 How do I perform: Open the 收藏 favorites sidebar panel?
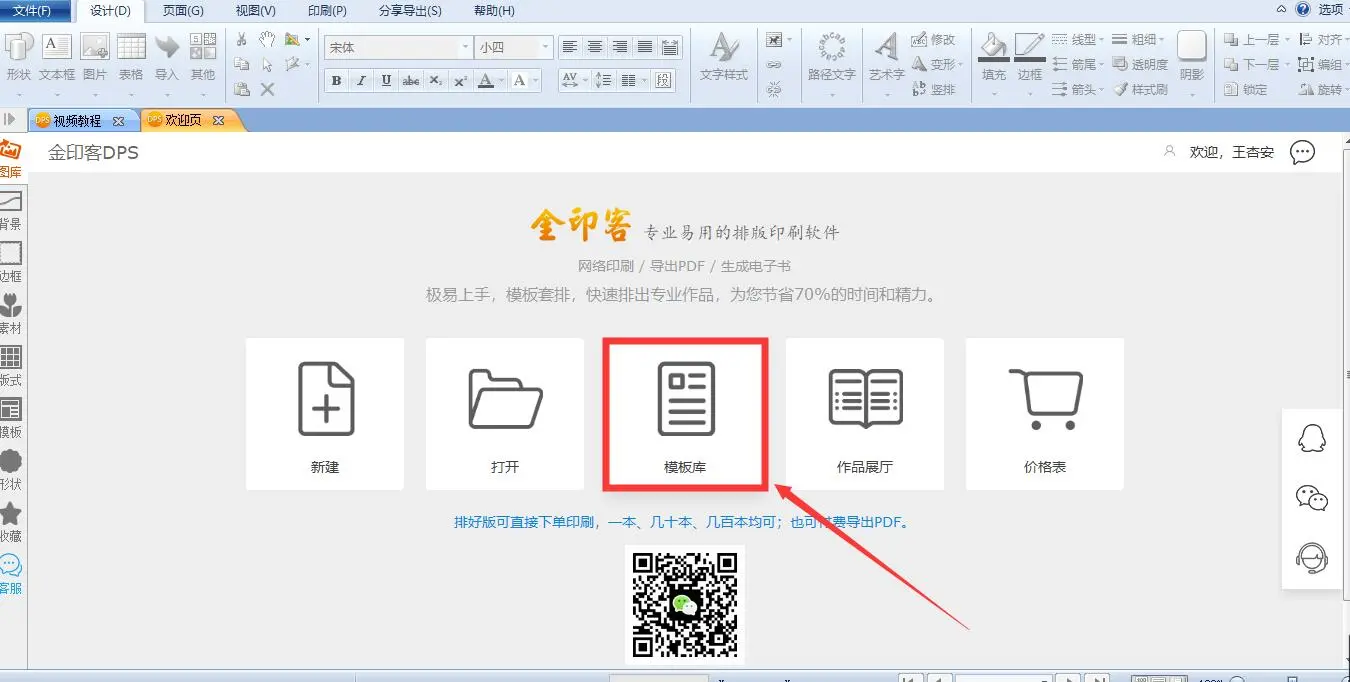10,524
